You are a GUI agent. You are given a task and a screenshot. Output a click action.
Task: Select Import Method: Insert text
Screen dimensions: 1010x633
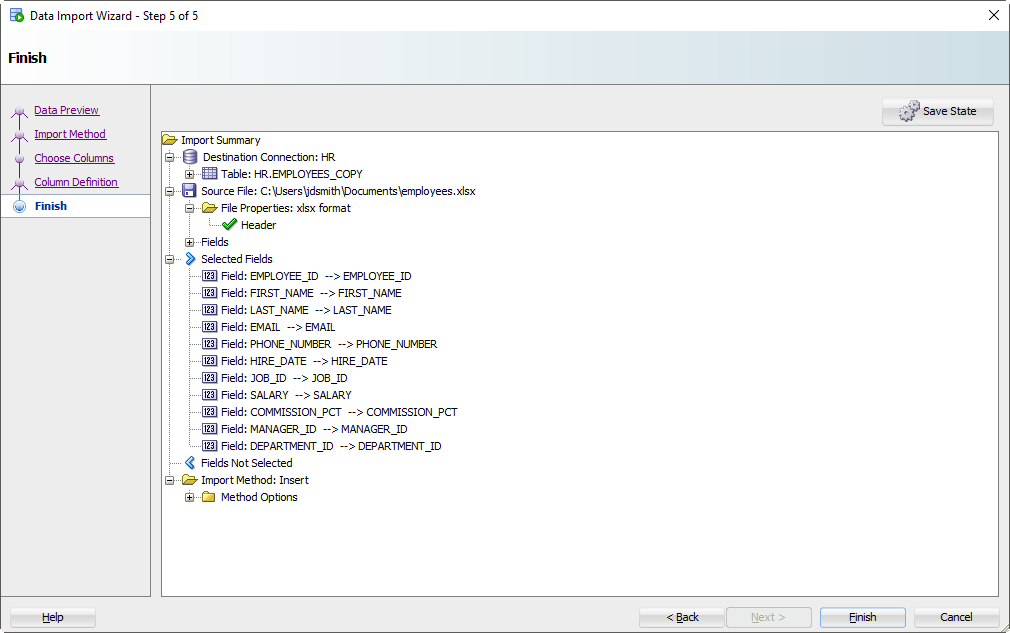(x=254, y=480)
